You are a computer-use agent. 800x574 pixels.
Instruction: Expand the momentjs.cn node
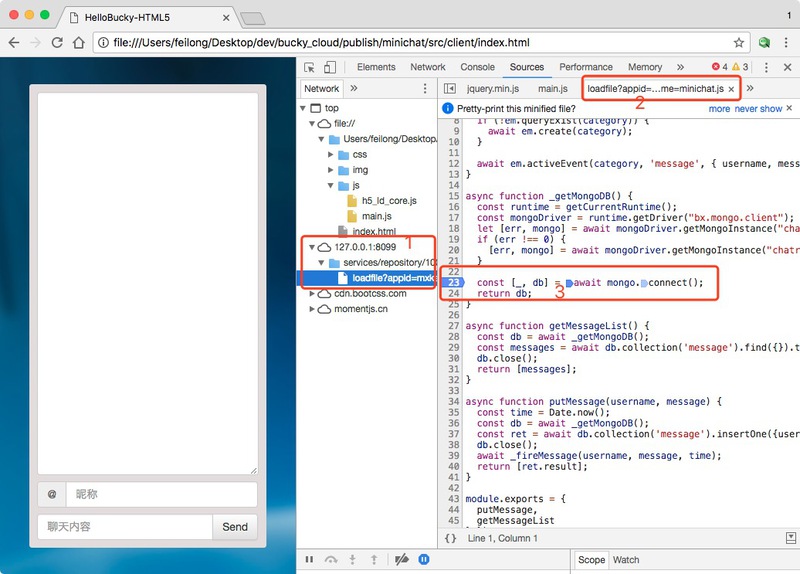click(x=312, y=309)
